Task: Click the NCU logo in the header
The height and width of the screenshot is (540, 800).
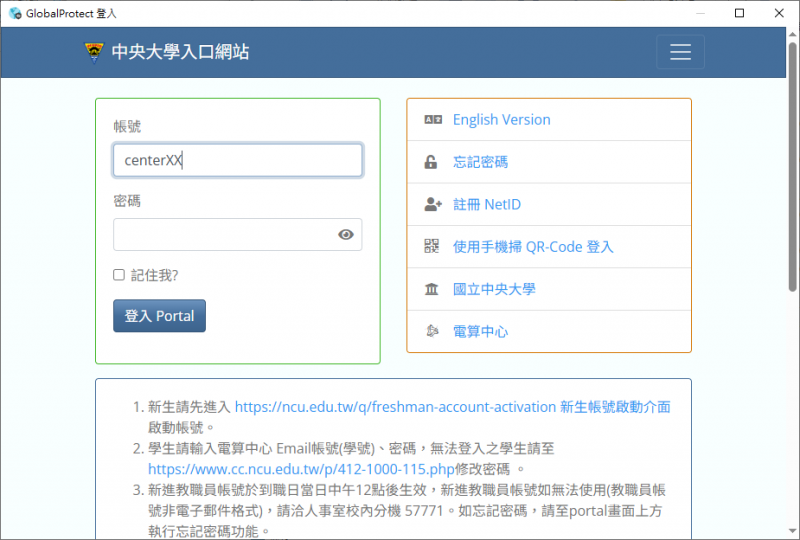Action: click(94, 52)
